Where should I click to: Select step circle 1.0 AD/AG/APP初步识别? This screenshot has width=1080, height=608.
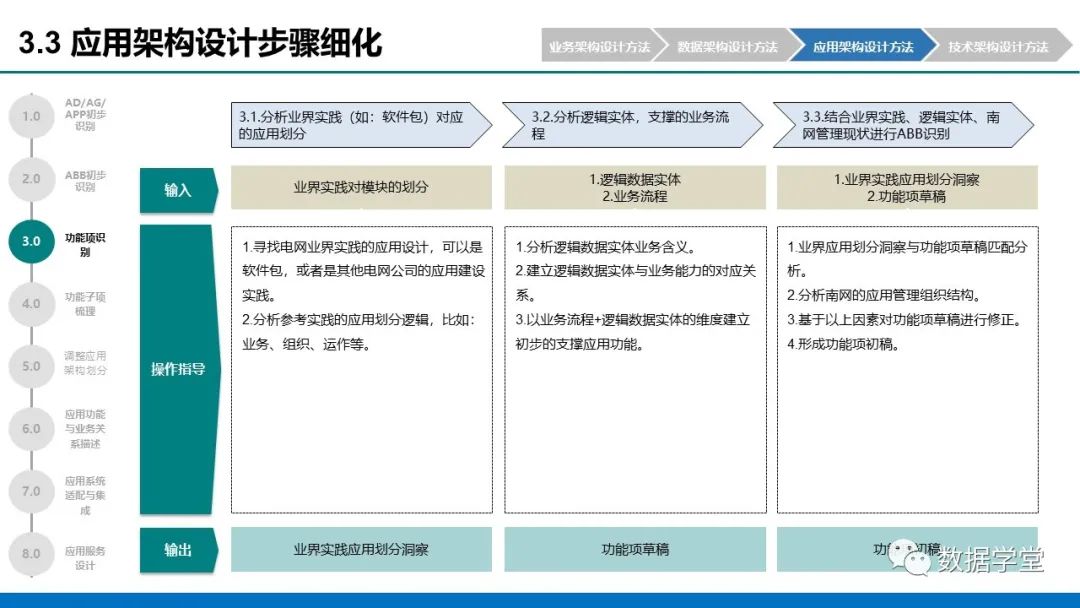pyautogui.click(x=32, y=116)
